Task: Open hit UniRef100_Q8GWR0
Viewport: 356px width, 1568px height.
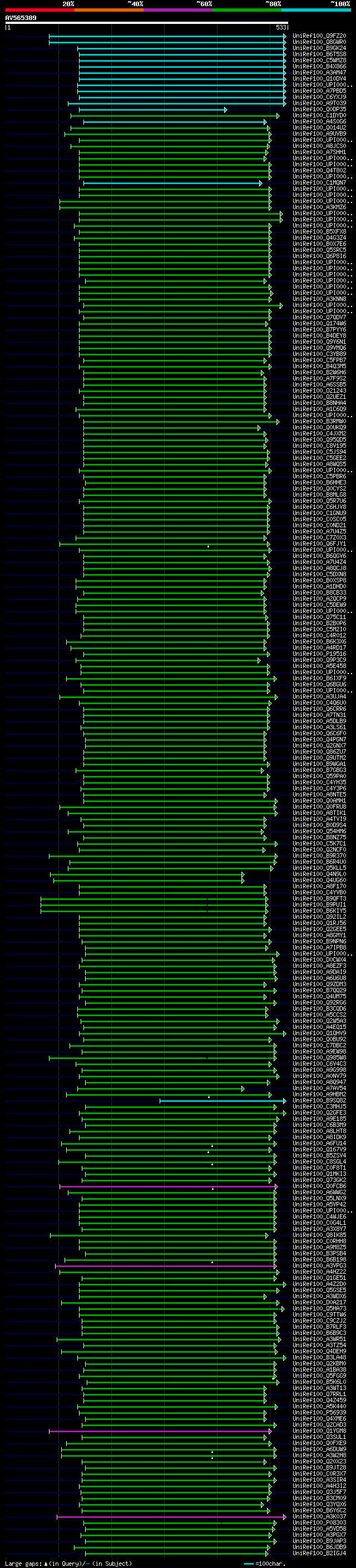Action: (319, 42)
